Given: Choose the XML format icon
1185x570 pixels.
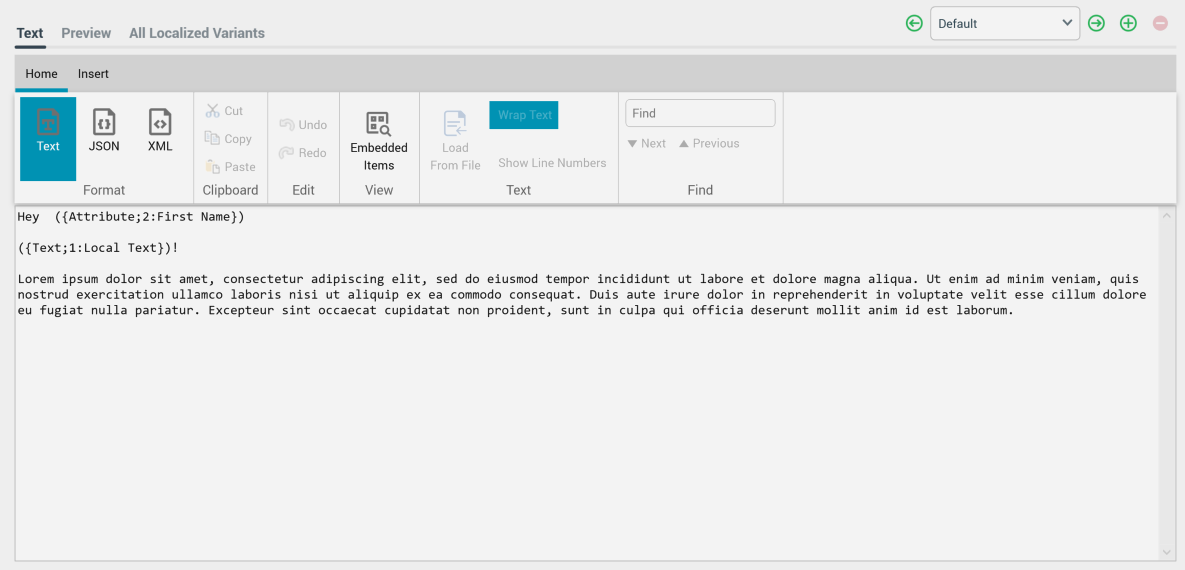Looking at the screenshot, I should tap(160, 123).
